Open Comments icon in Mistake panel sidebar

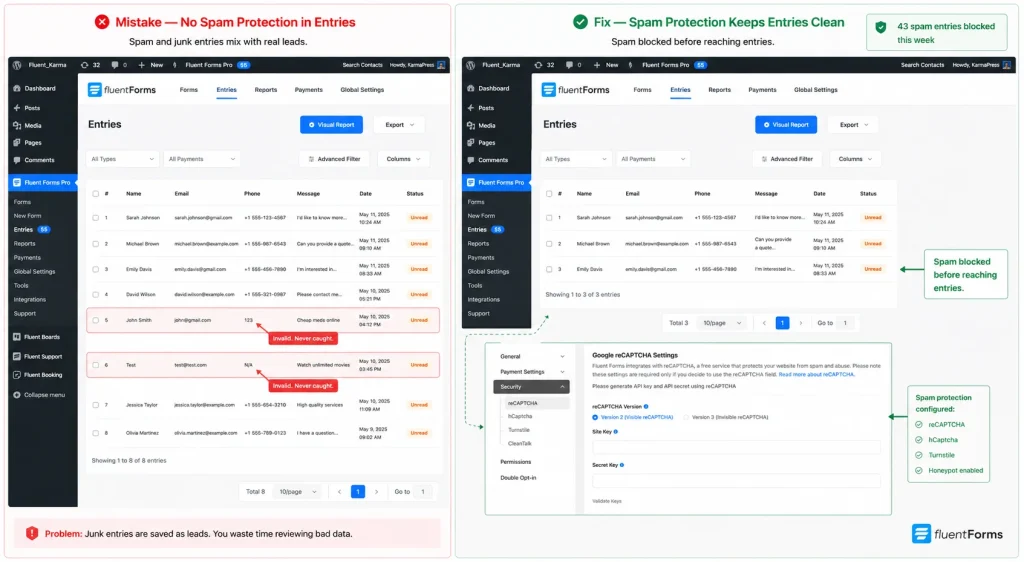[17, 160]
